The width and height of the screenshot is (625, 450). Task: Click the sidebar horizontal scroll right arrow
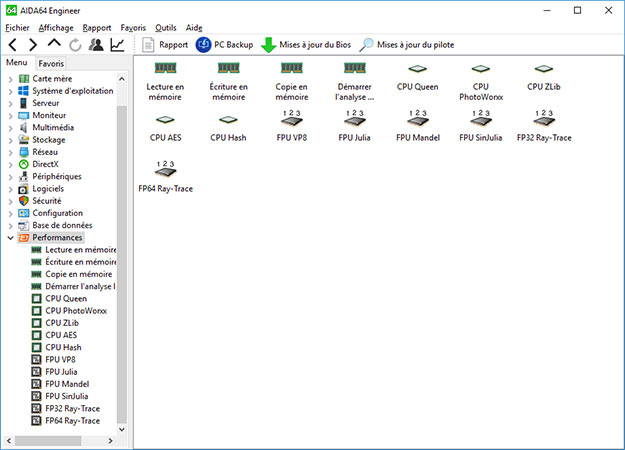pyautogui.click(x=110, y=440)
